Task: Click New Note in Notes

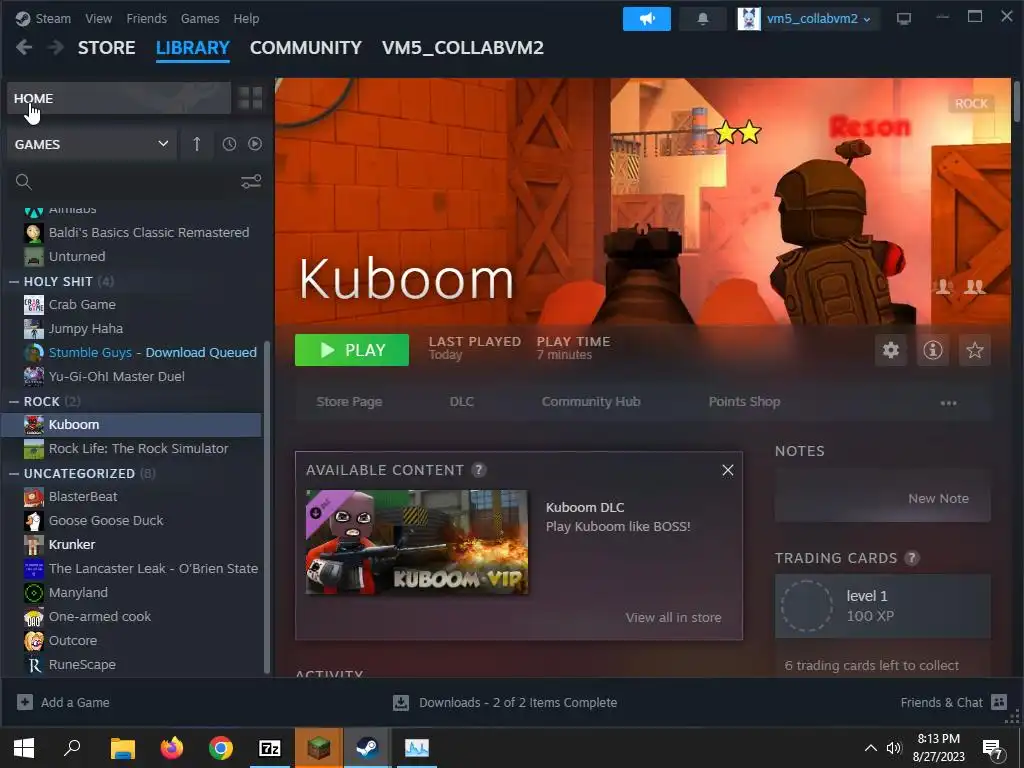Action: 938,498
